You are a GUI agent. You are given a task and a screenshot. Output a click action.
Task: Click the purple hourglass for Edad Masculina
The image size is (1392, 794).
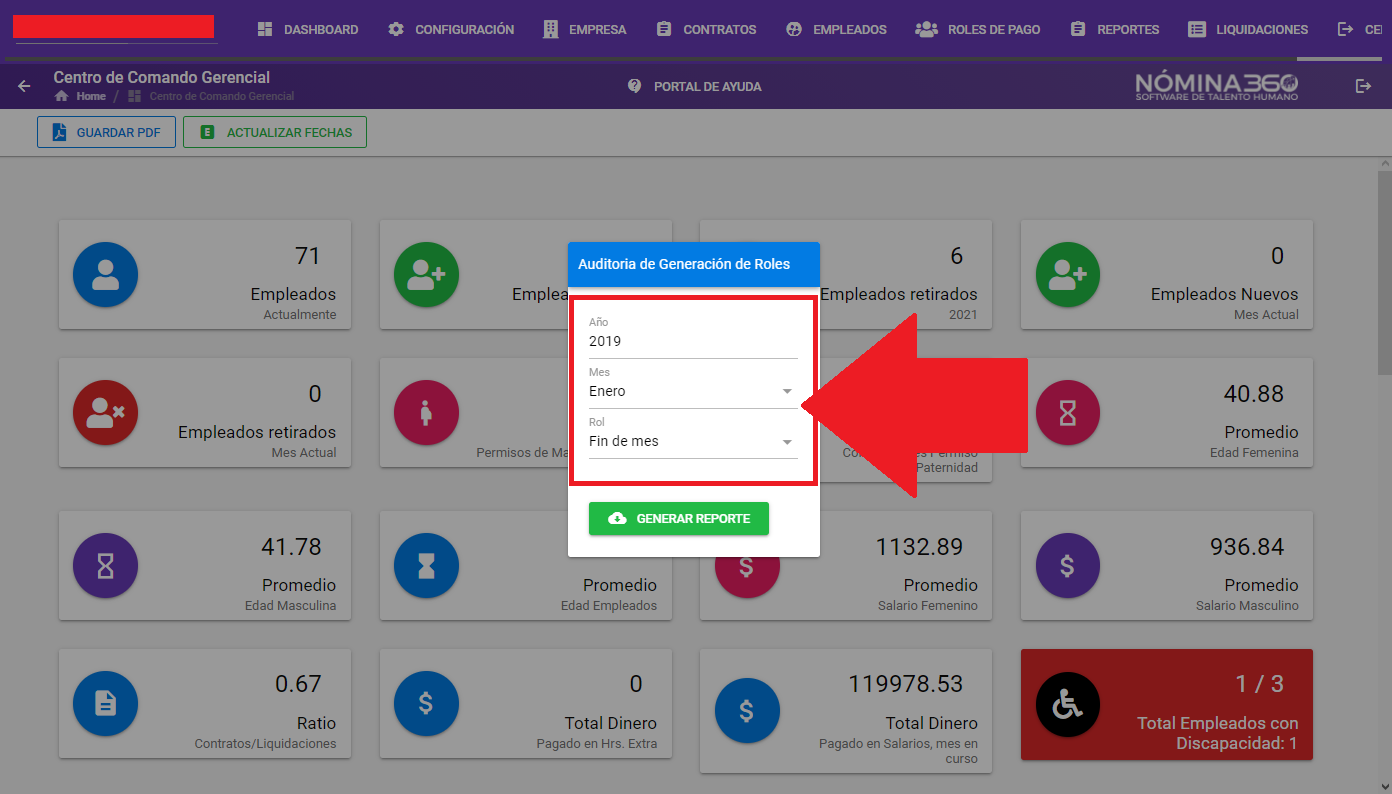[x=105, y=565]
